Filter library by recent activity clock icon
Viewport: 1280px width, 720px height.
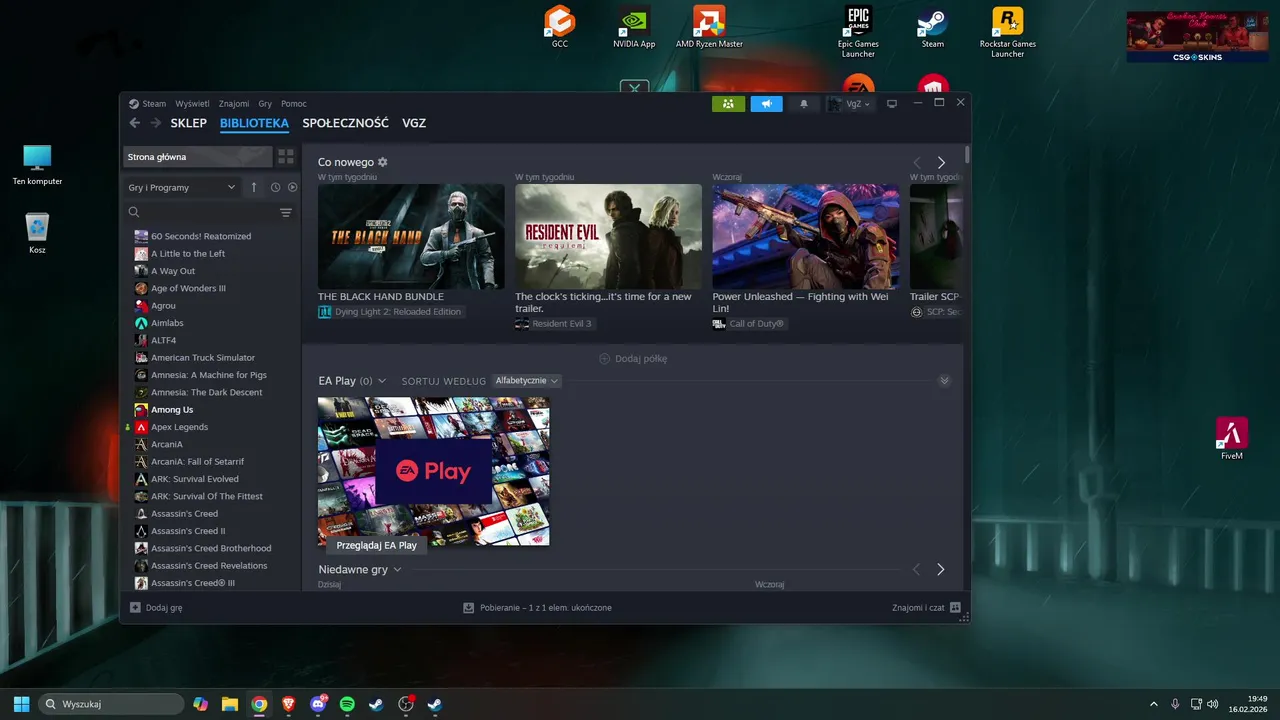tap(275, 187)
